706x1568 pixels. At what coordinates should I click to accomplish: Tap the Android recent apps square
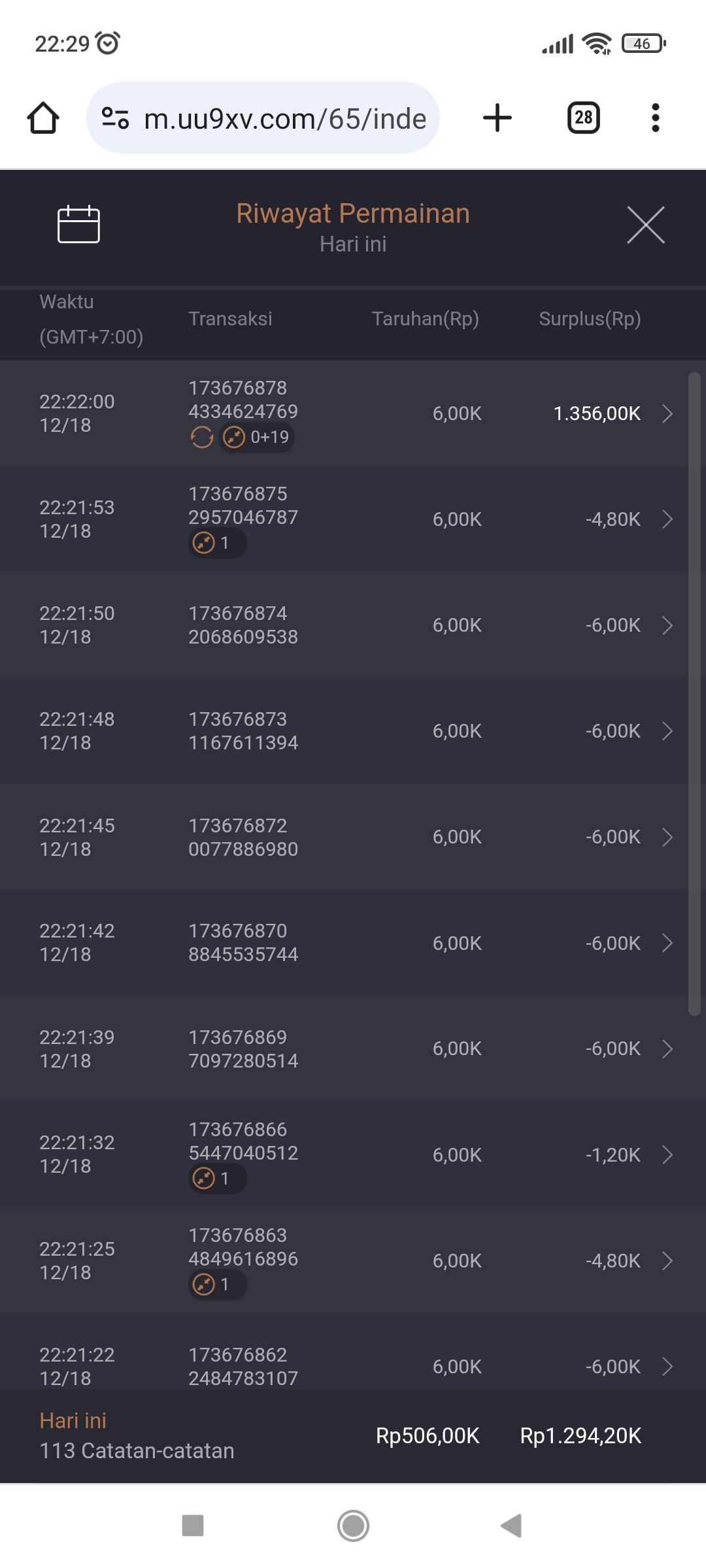(x=193, y=1526)
